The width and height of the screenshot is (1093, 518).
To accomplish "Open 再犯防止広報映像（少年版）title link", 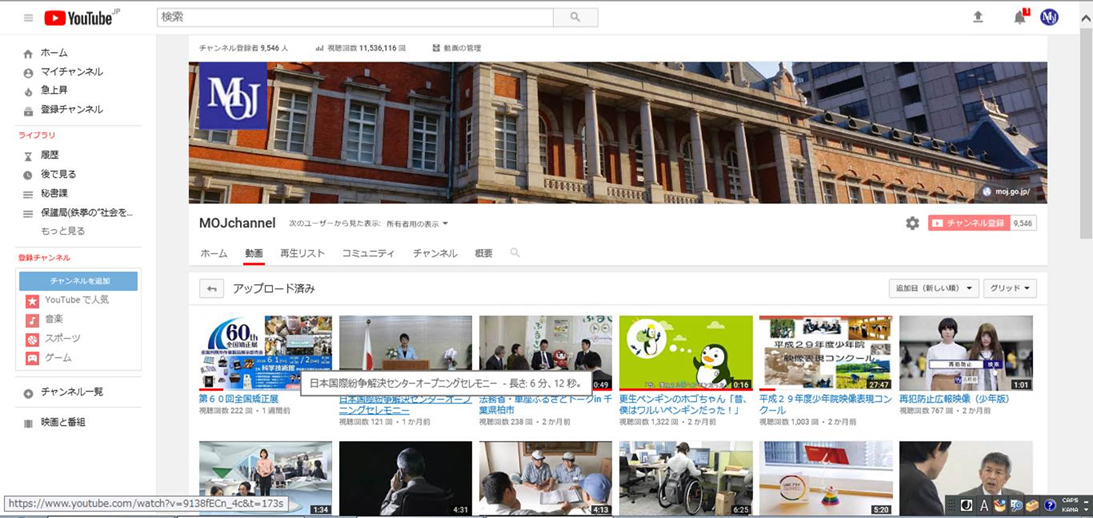I will coord(954,399).
